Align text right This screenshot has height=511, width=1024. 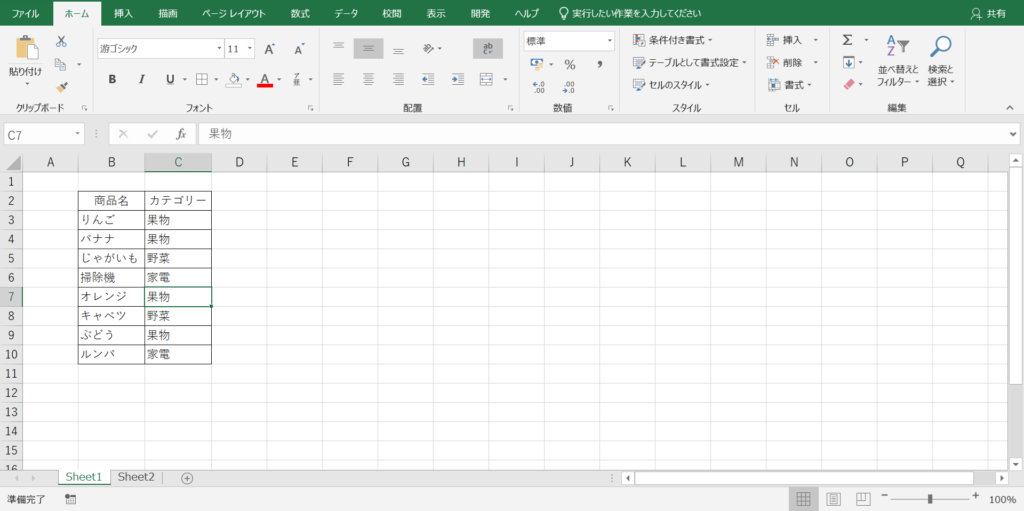click(398, 79)
